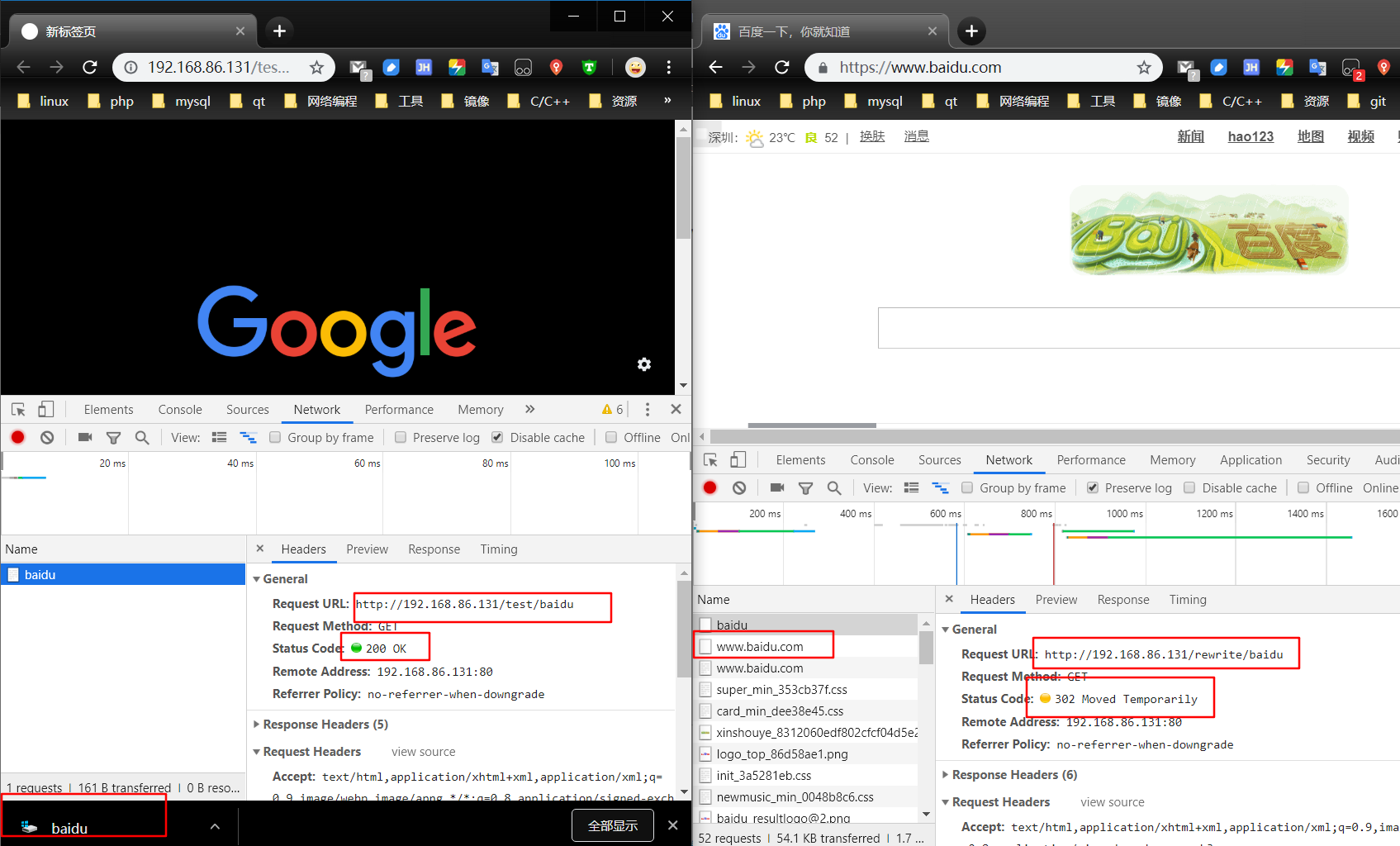
Task: Open hao123 link on Baidu page
Action: click(x=1251, y=136)
